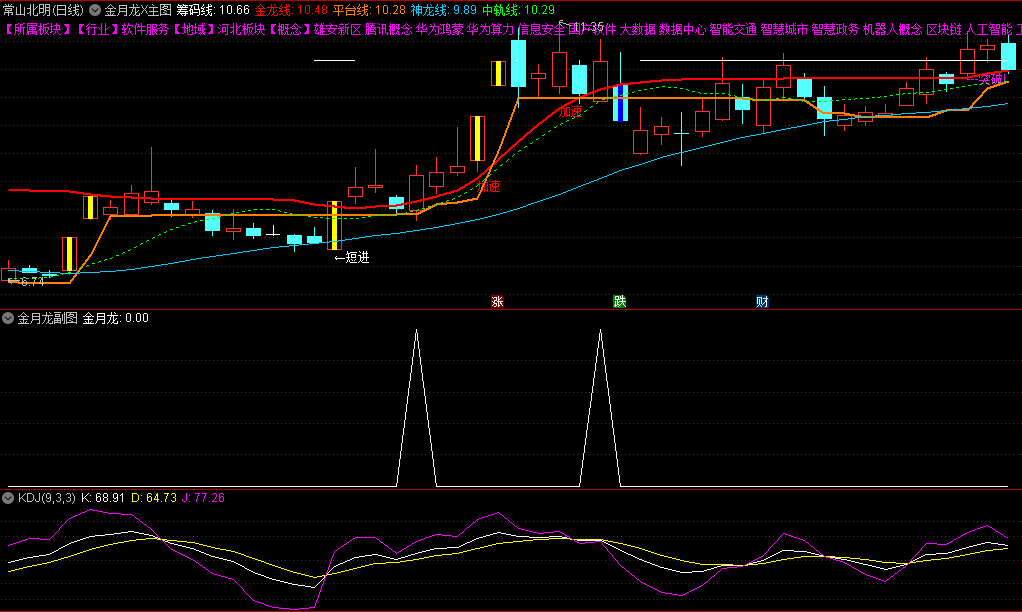Viewport: 1022px width, 612px height.
Task: Select the 平台线: 10.28 value
Action: coord(369,10)
